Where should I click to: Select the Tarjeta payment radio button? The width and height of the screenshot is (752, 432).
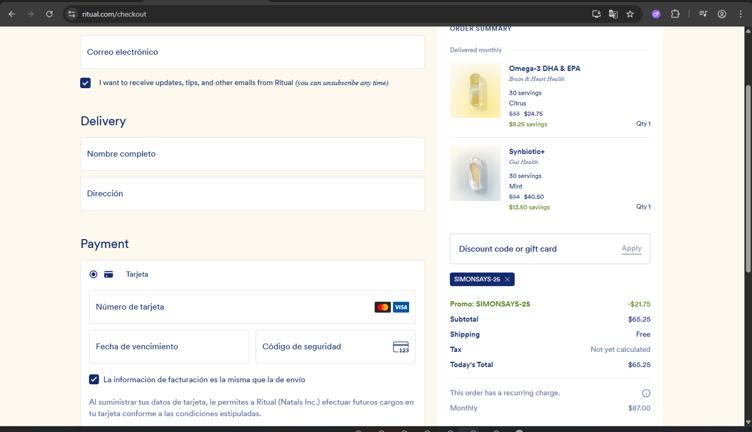[x=93, y=274]
